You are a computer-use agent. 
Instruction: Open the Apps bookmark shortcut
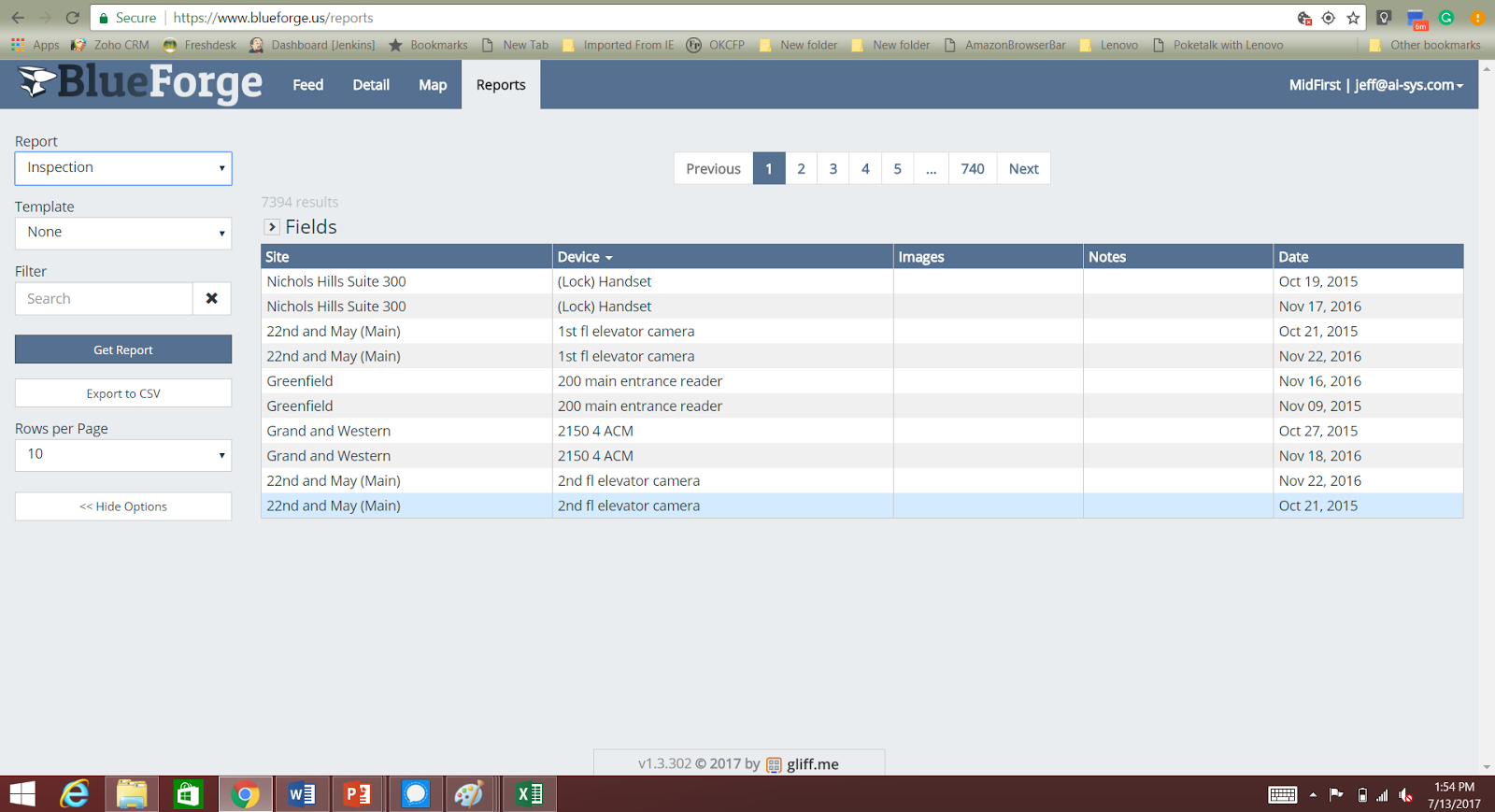36,45
